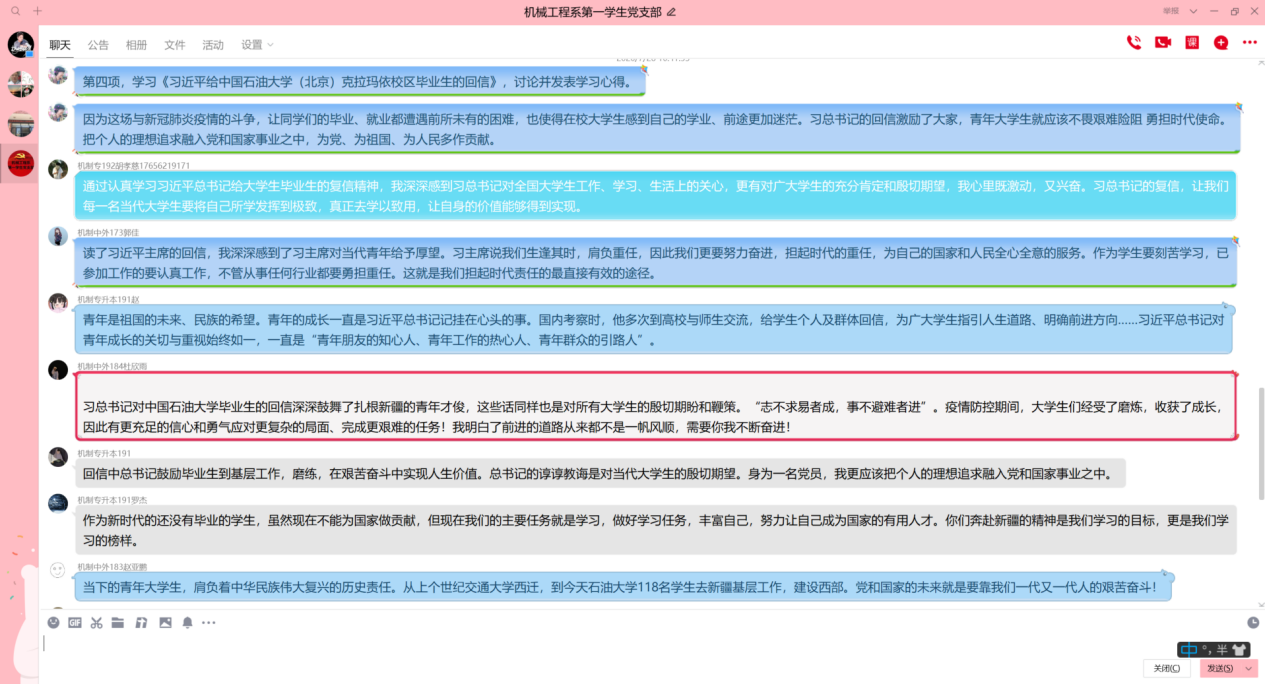Open the send options arrow beside 发送
Screen dimensions: 1265x684
click(x=1248, y=669)
